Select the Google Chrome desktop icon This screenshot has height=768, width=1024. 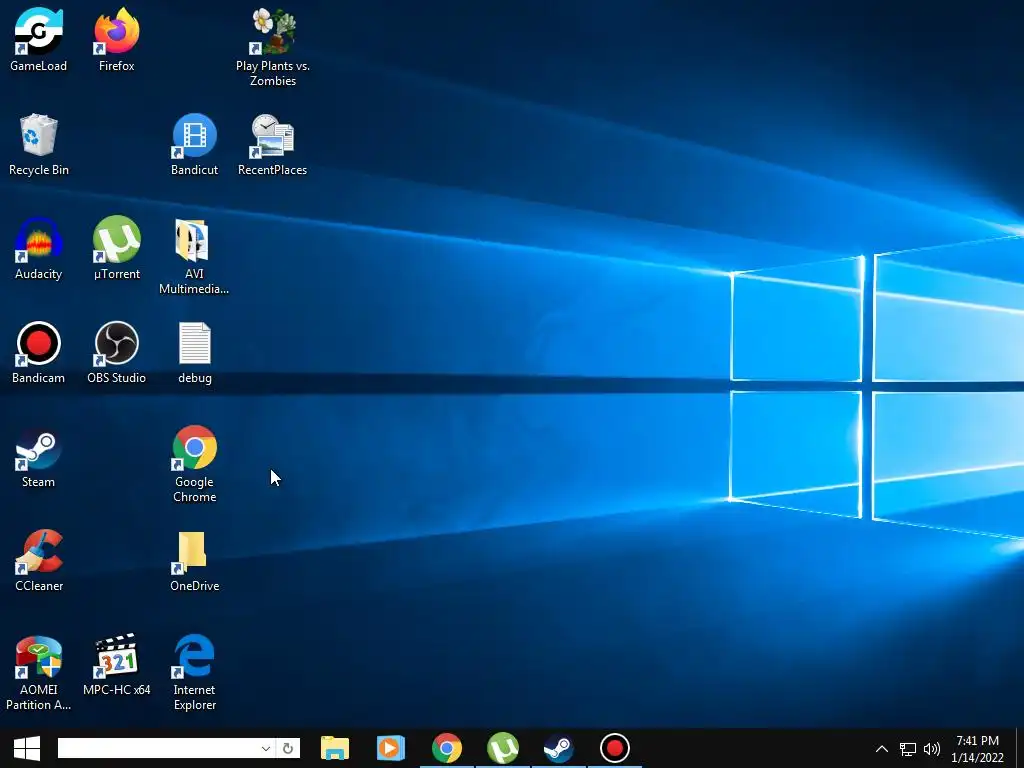tap(195, 464)
